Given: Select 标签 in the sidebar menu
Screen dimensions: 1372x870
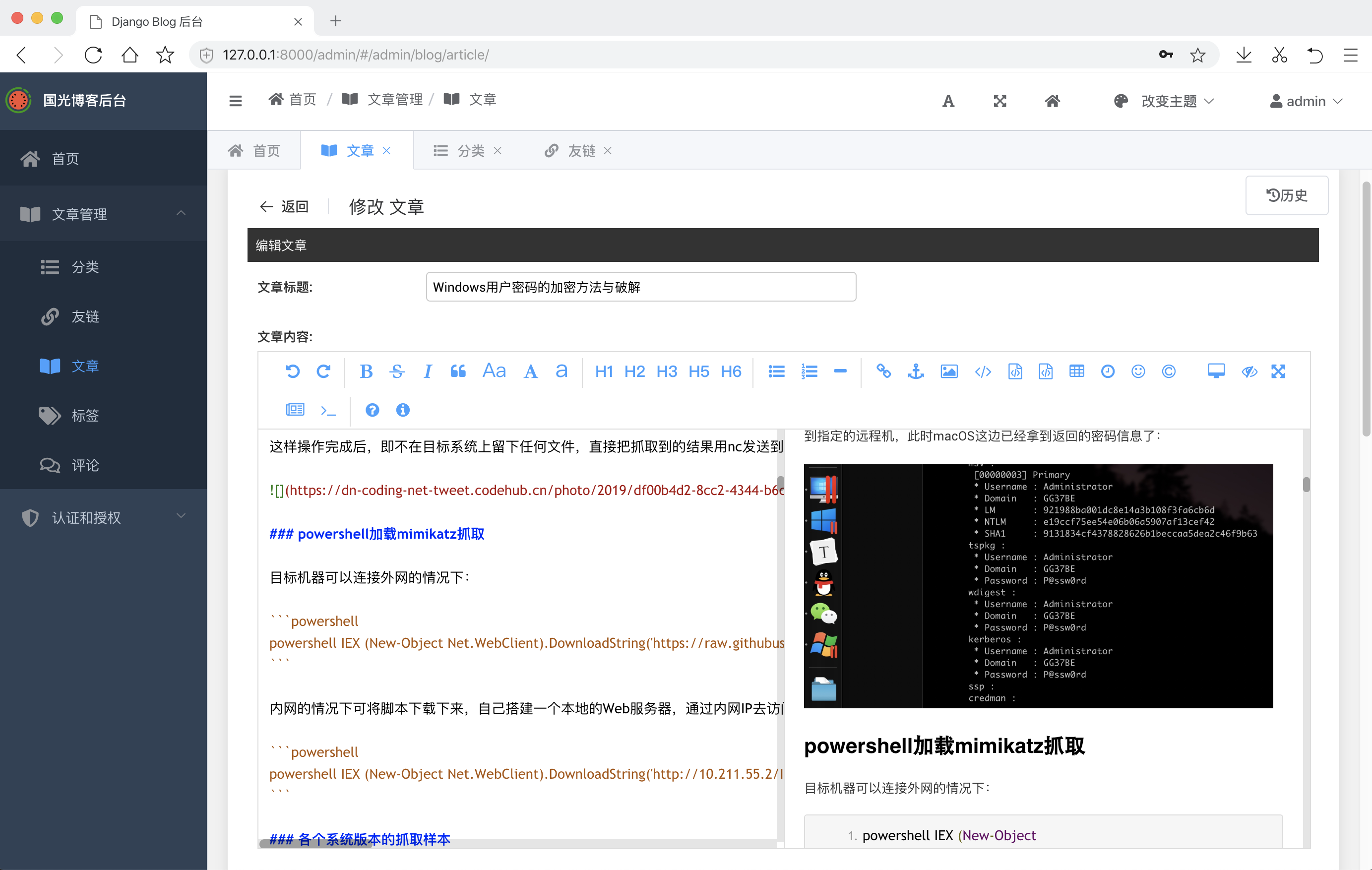Looking at the screenshot, I should pos(85,415).
